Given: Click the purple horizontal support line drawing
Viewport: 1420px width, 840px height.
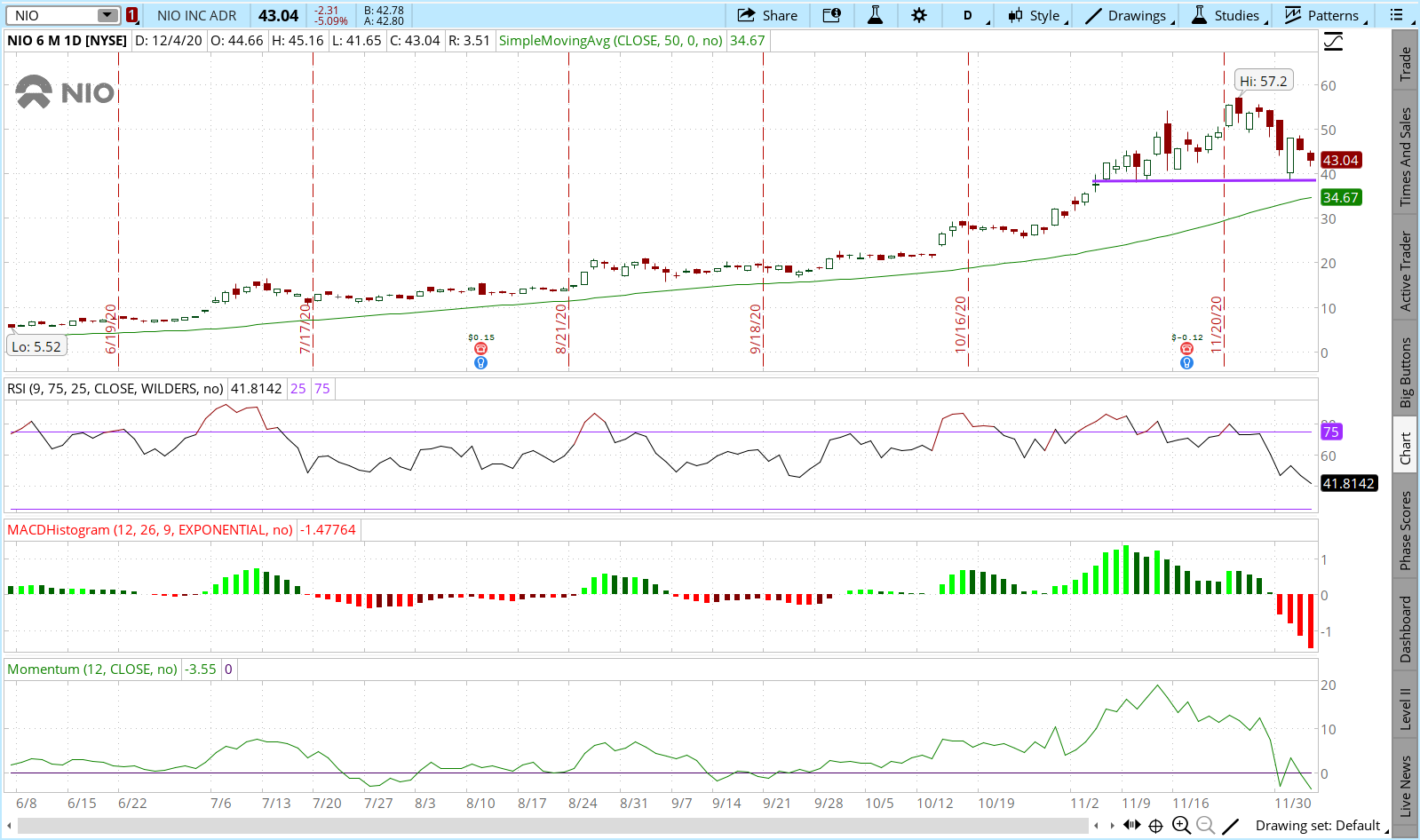Looking at the screenshot, I should tap(1199, 181).
